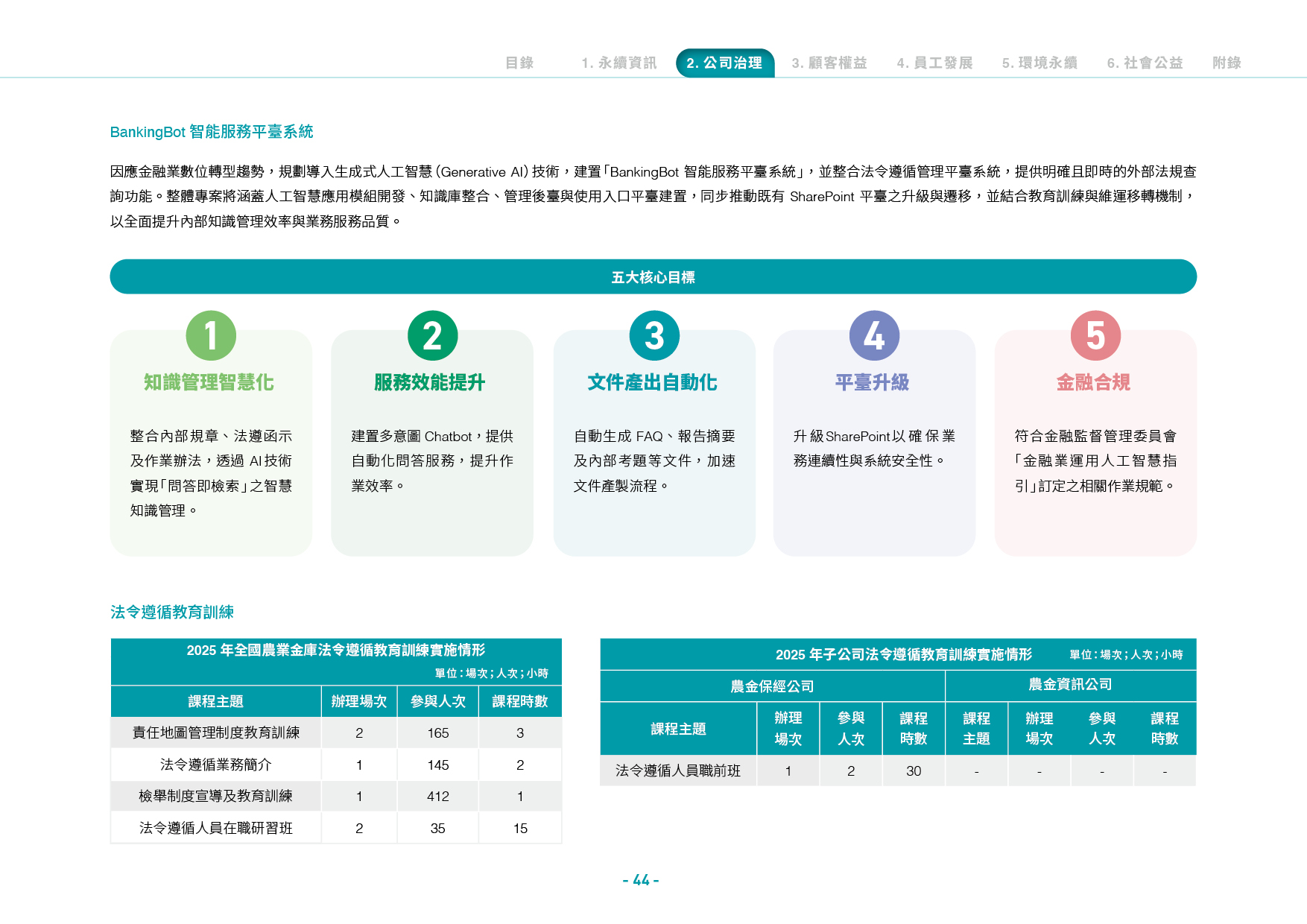
Task: Click the dark green number 2 circle
Action: 432,335
